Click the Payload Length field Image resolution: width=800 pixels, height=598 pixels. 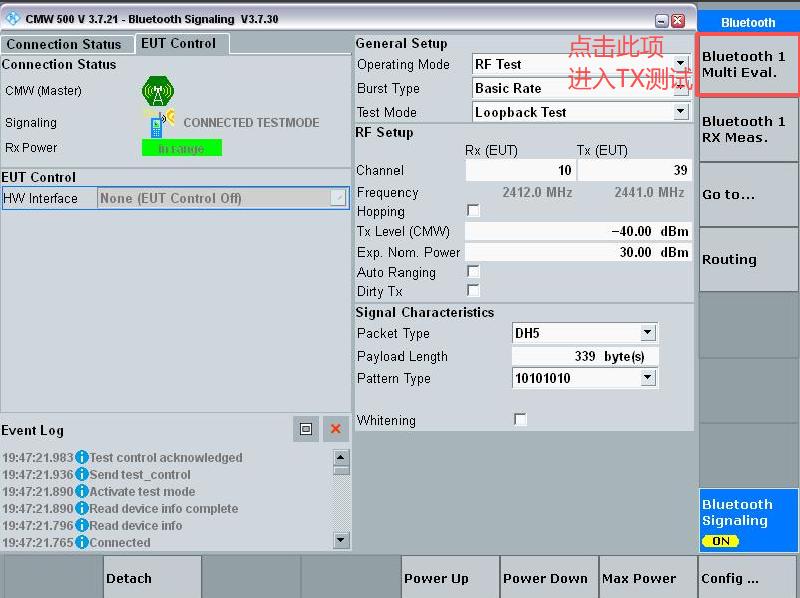coord(585,356)
